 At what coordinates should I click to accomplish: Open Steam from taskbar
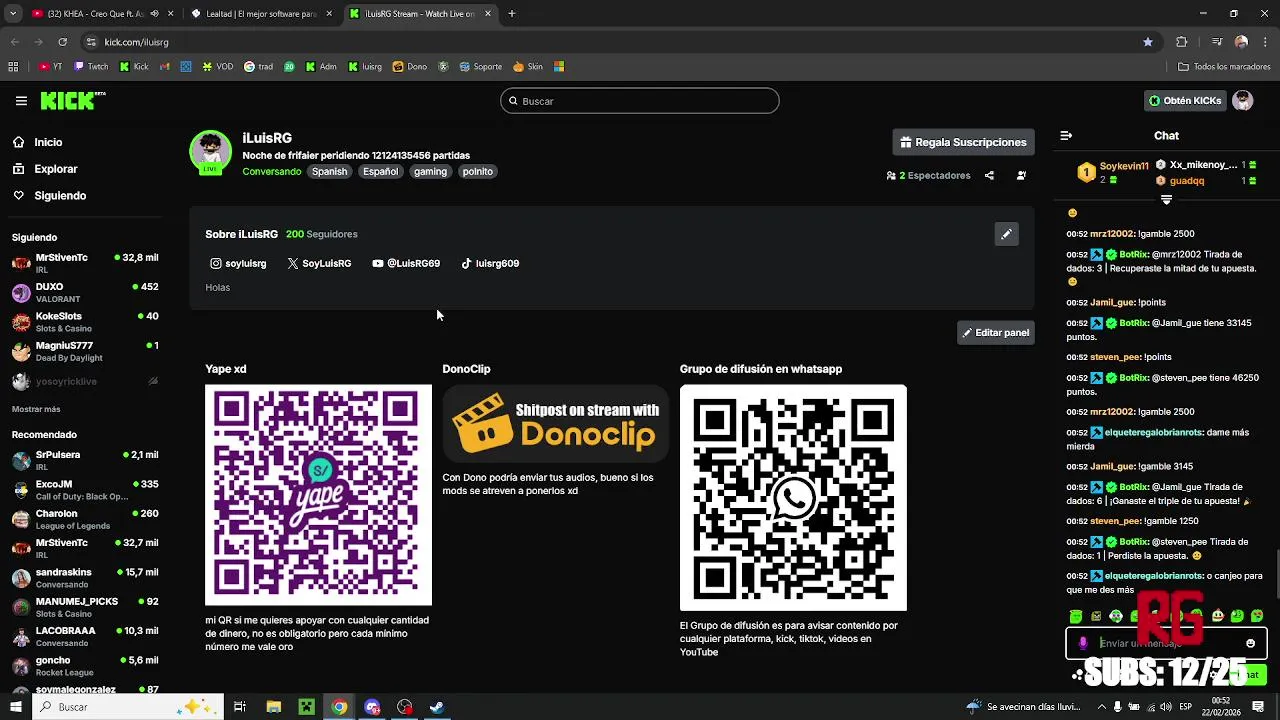tap(437, 707)
